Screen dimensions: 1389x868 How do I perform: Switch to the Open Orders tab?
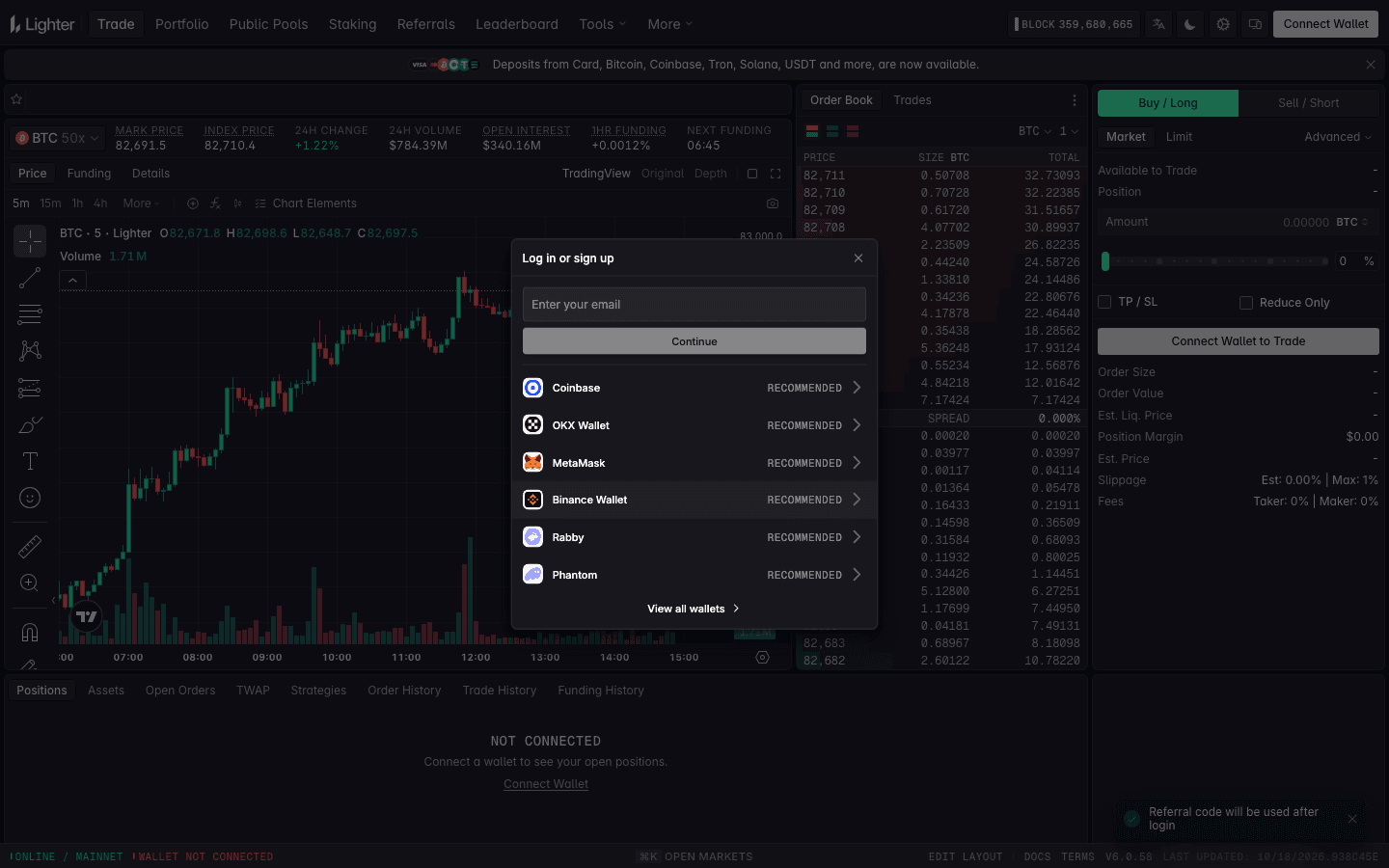tap(180, 691)
